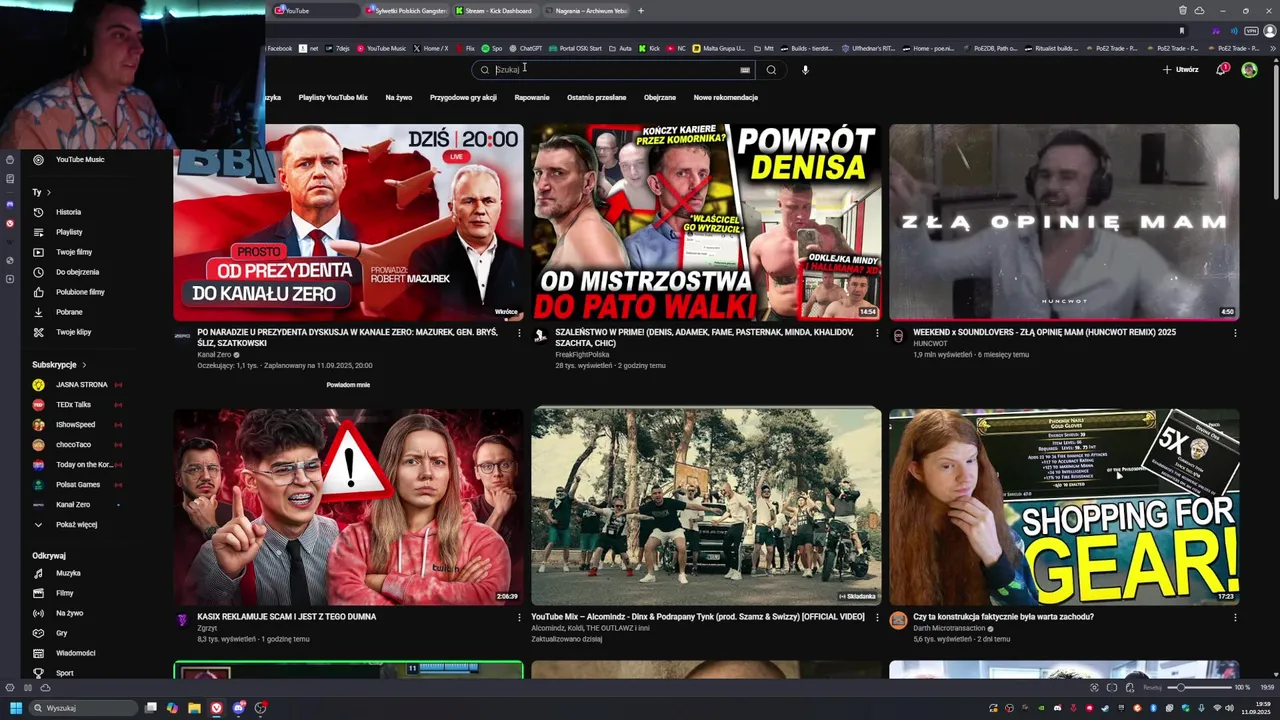Click the search magnifier button
1280x720 pixels.
pyautogui.click(x=771, y=70)
